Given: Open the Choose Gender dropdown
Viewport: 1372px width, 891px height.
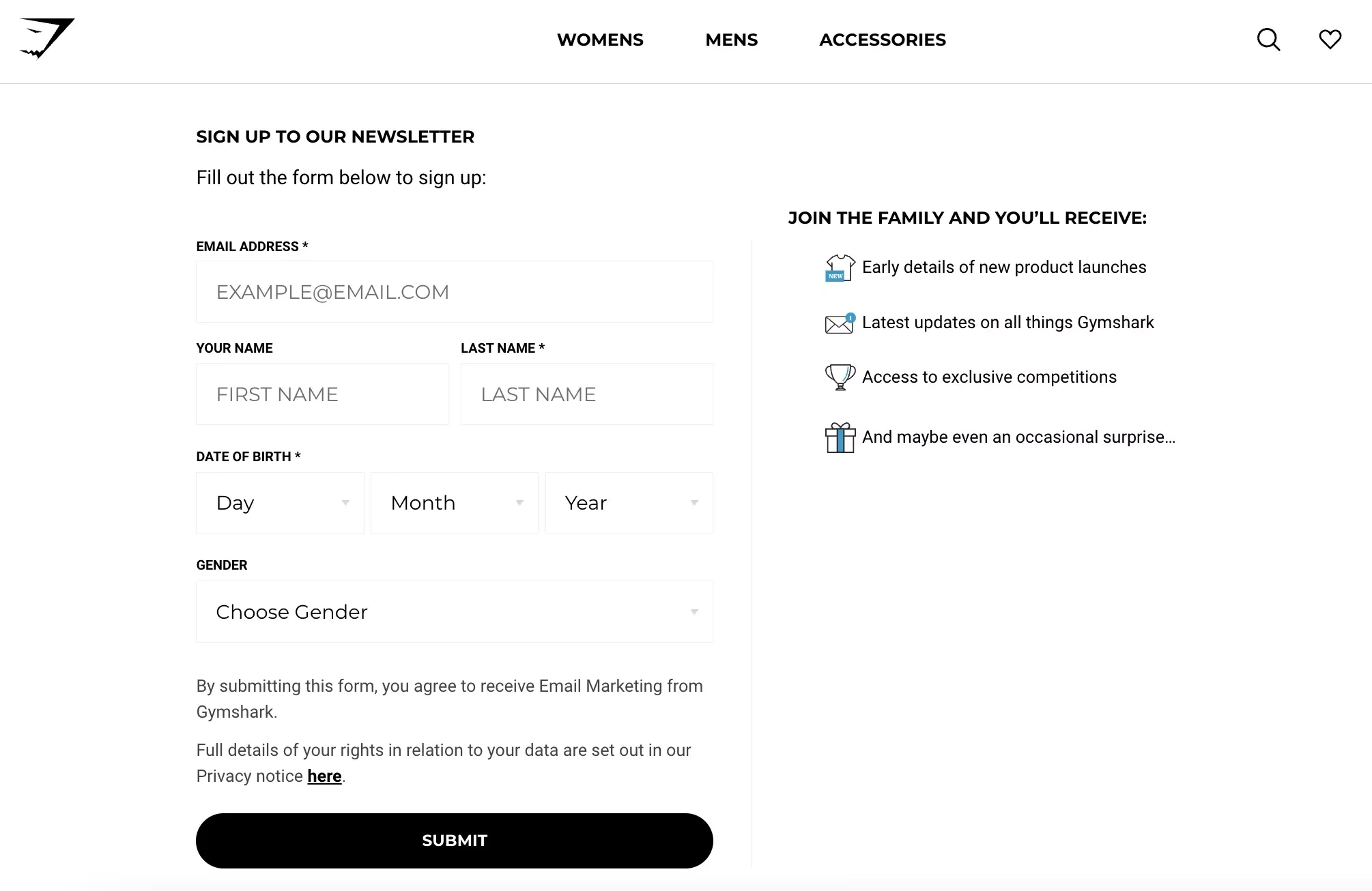Looking at the screenshot, I should pyautogui.click(x=455, y=611).
